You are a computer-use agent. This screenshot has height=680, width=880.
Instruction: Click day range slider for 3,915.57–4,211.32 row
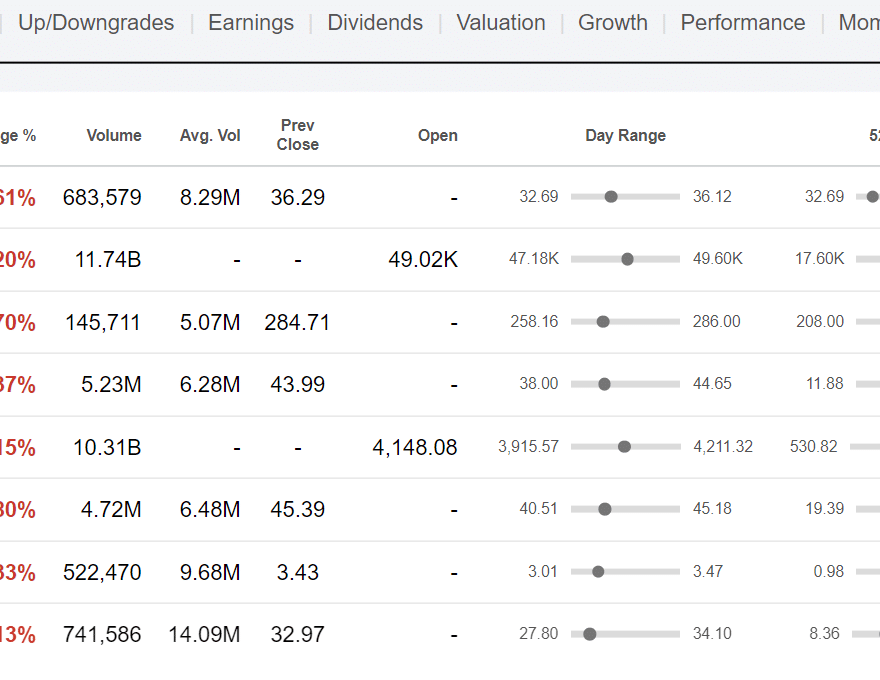point(625,447)
